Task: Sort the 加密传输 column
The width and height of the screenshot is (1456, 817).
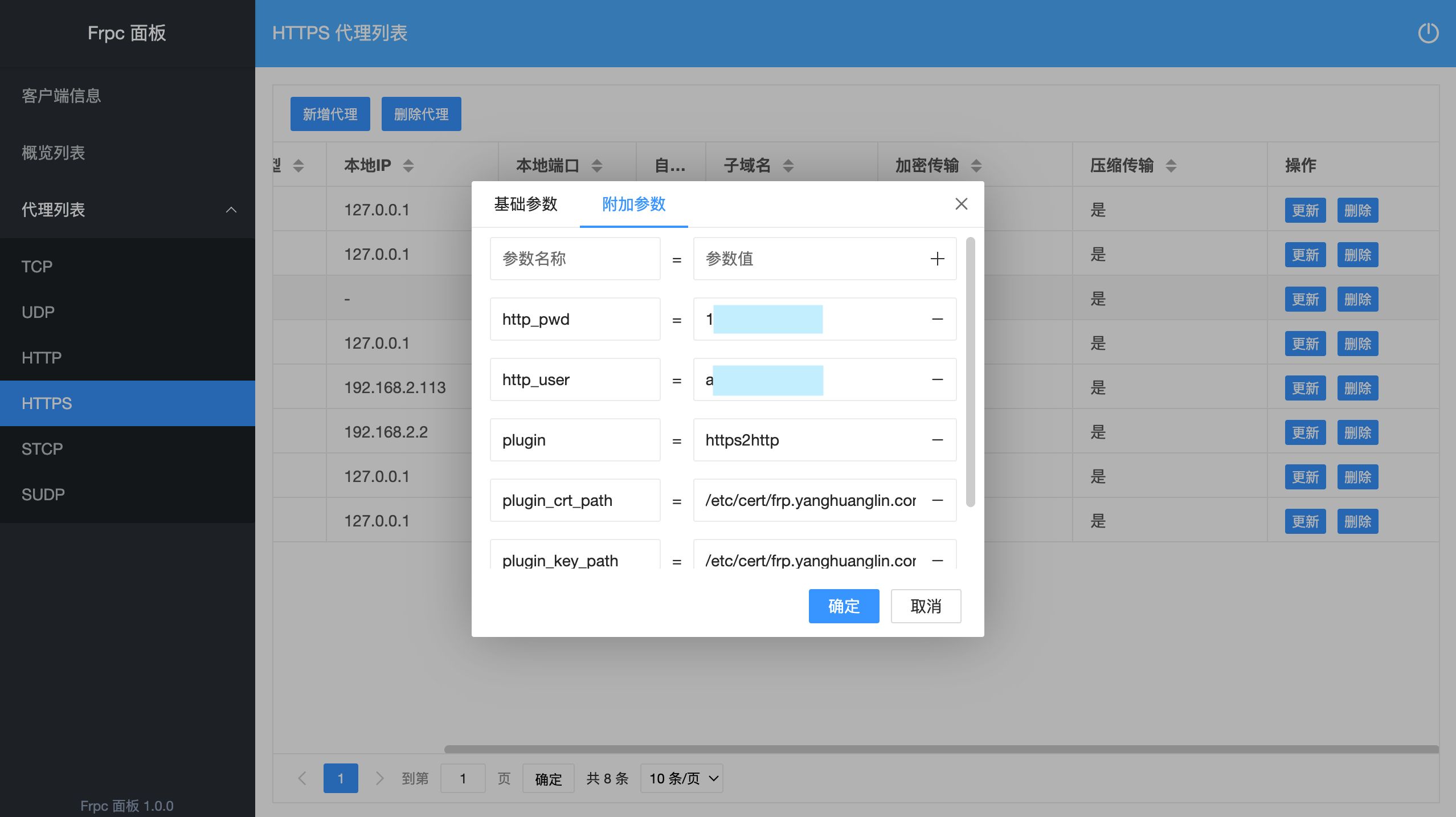Action: point(976,166)
